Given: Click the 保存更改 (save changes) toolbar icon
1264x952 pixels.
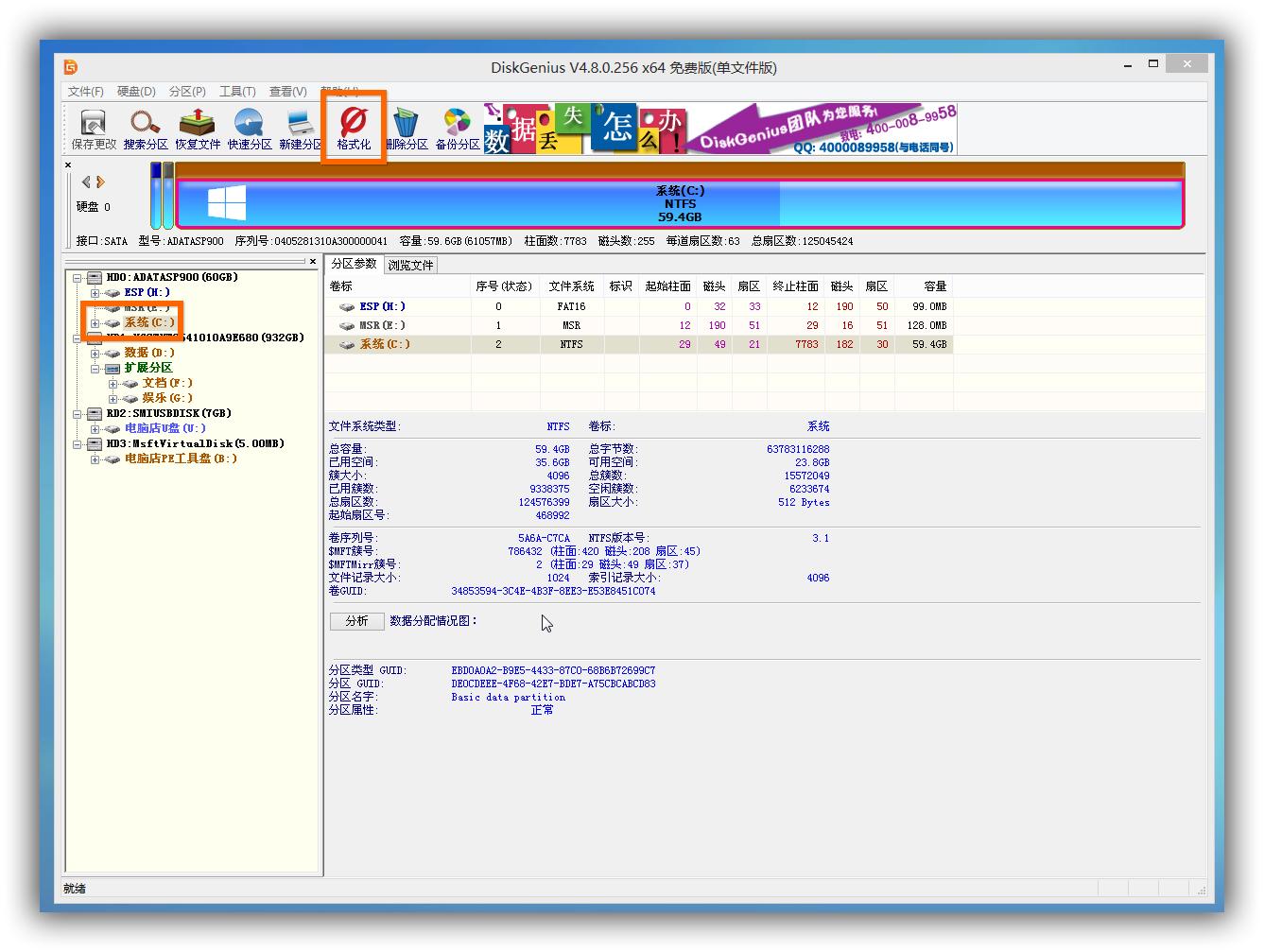Looking at the screenshot, I should [92, 129].
